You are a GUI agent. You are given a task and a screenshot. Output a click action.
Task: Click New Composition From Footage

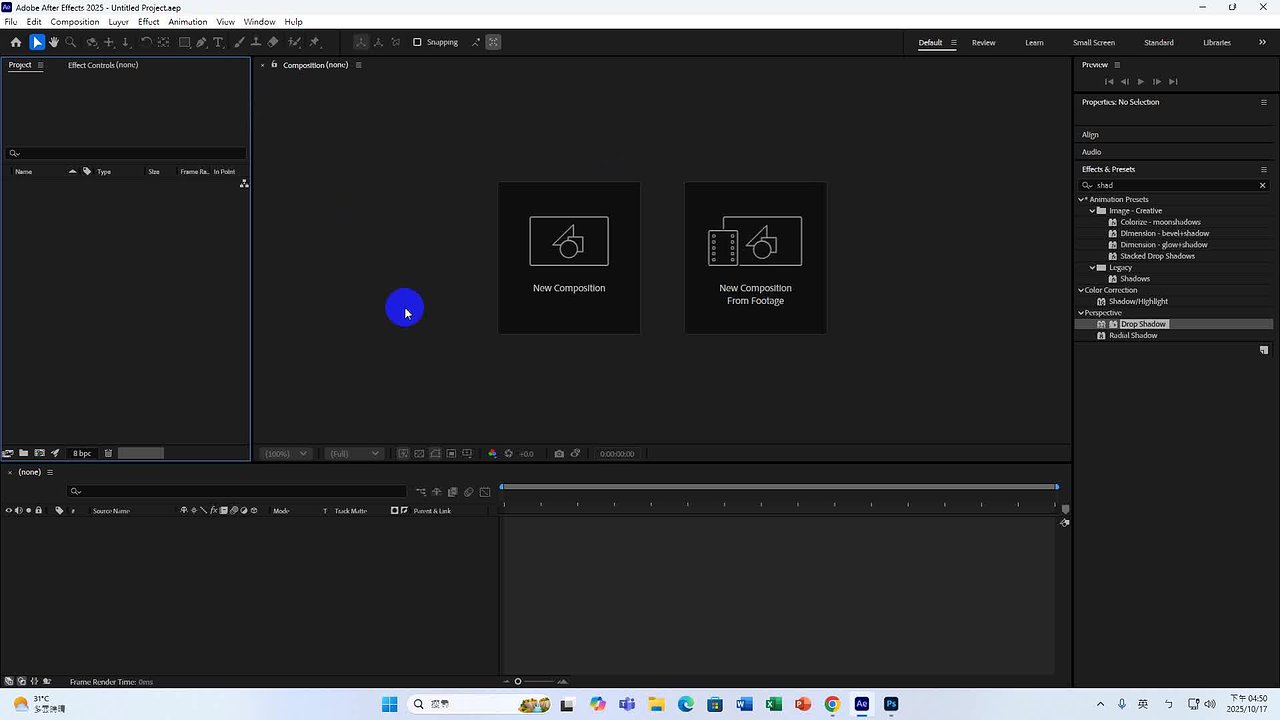point(755,257)
